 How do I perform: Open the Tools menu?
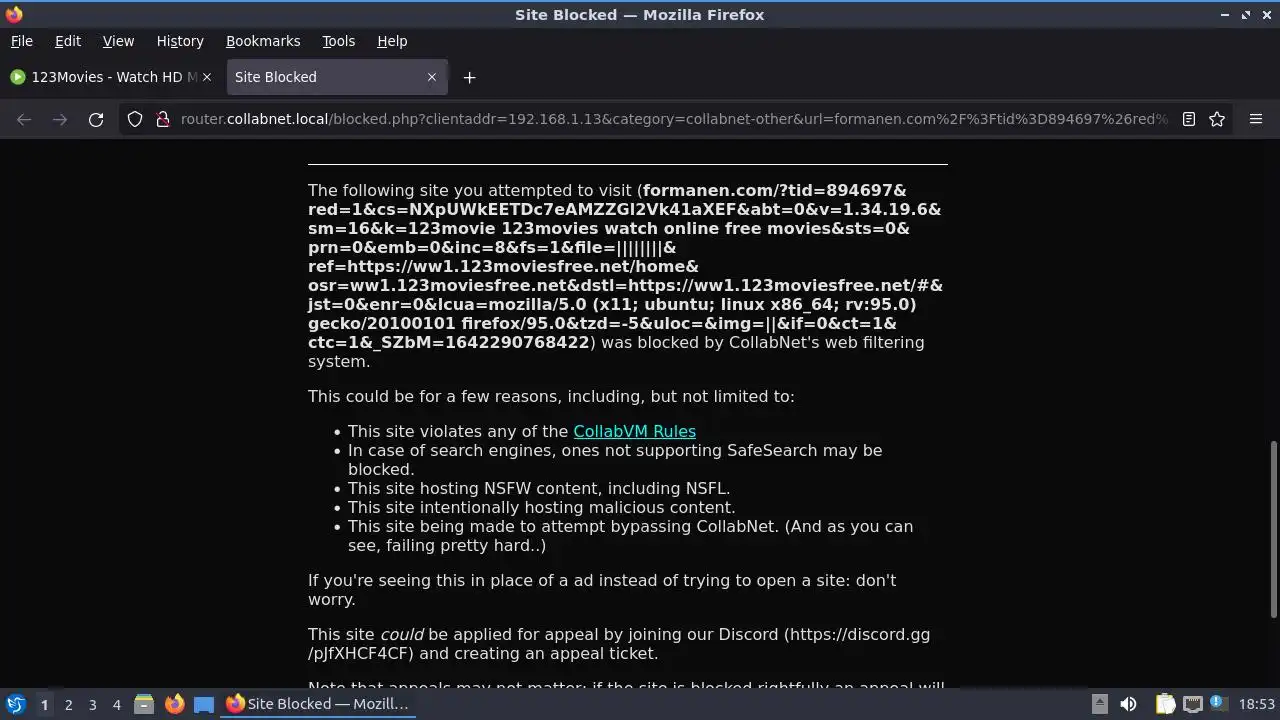coord(338,41)
